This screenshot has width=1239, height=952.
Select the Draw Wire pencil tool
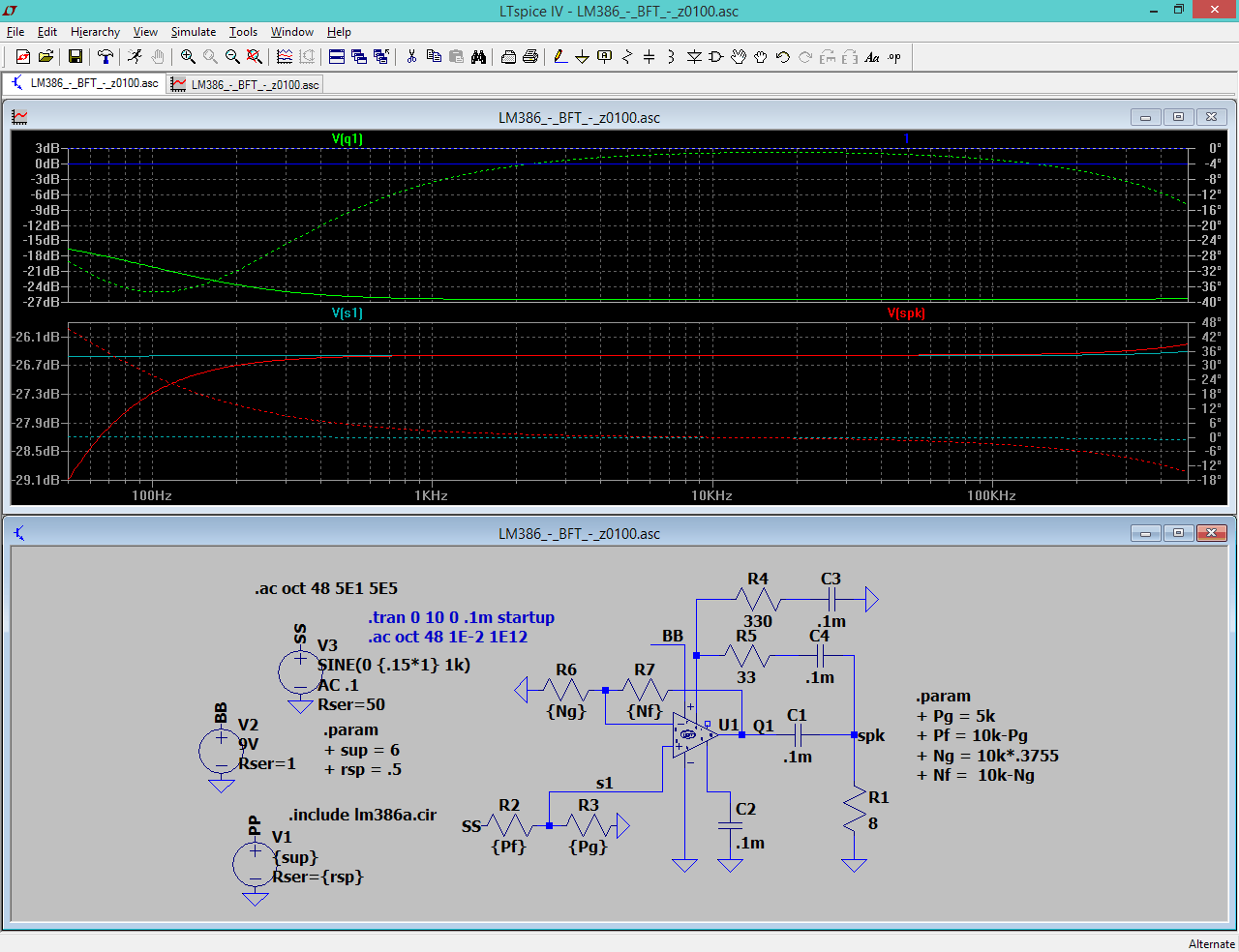click(560, 57)
